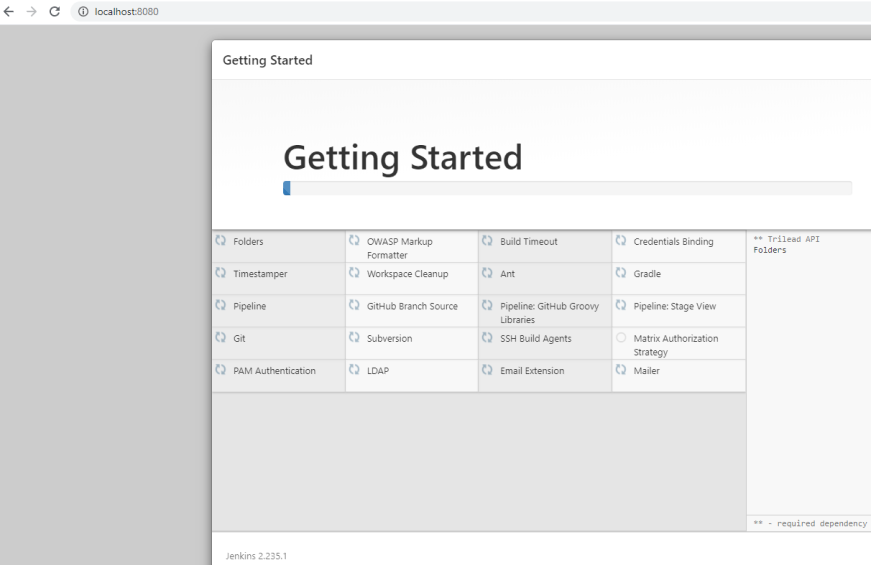Click the Email Extension plugin entry
The height and width of the screenshot is (565, 871).
[x=531, y=370]
